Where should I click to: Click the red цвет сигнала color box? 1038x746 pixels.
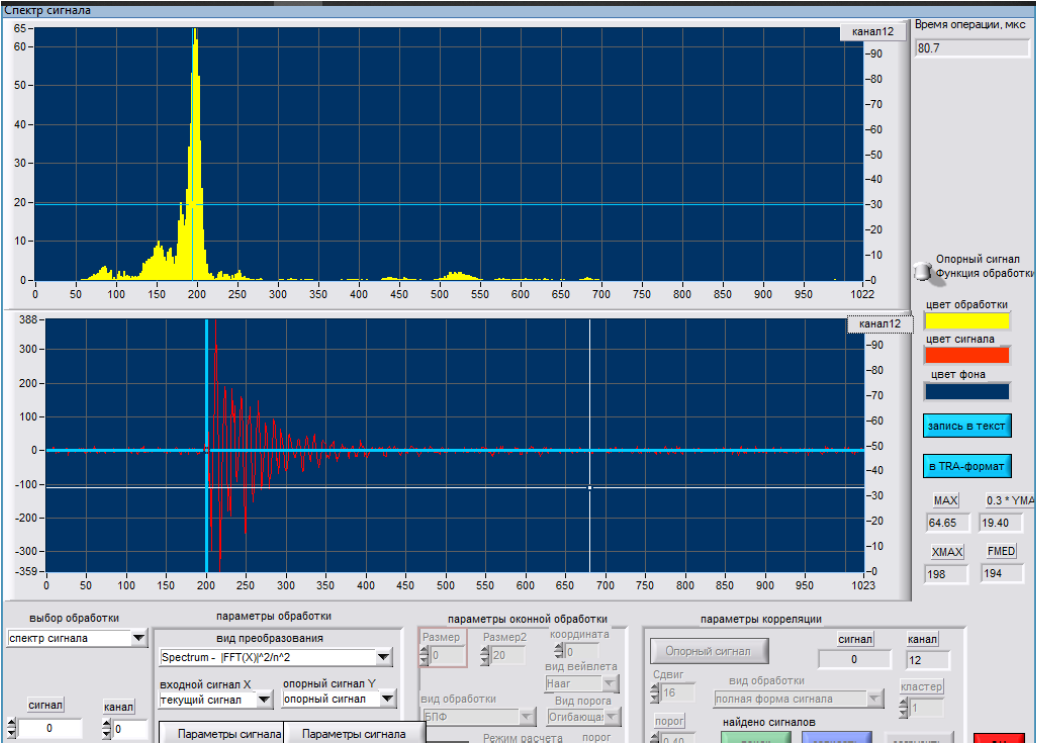click(x=967, y=355)
